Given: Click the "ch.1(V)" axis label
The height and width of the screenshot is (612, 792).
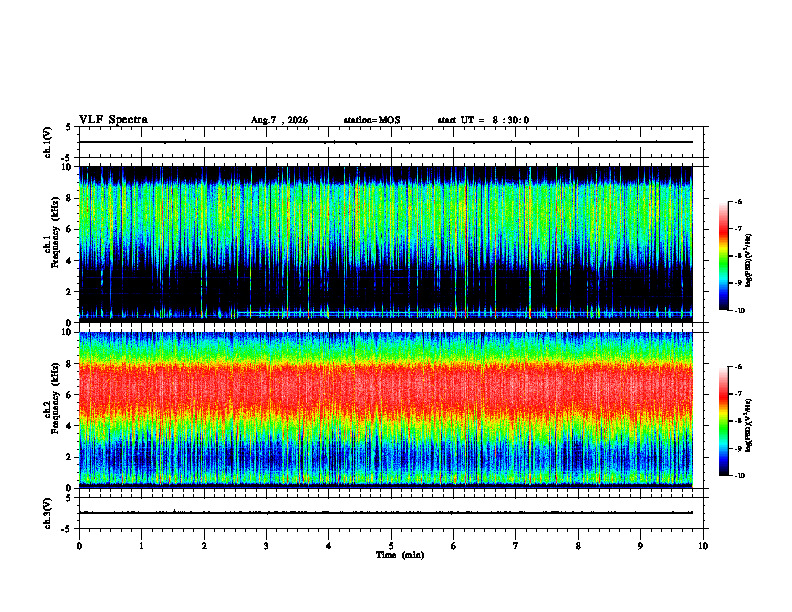Looking at the screenshot, I should (48, 142).
